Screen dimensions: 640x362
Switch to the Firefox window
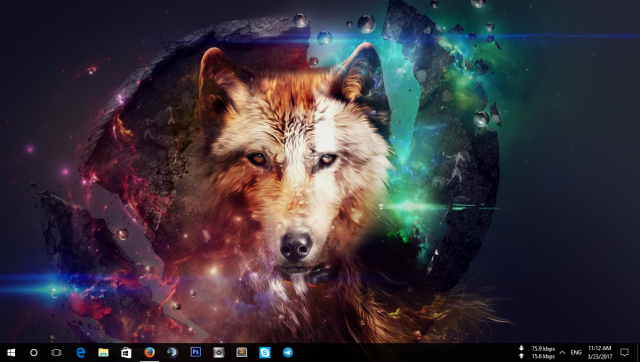149,352
